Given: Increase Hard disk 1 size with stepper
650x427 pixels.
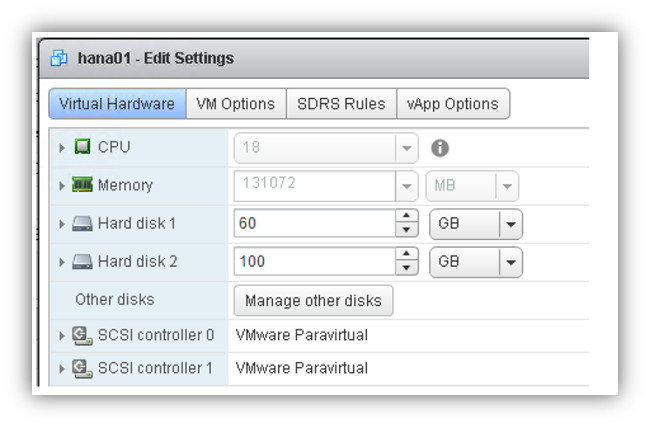Looking at the screenshot, I should pos(406,217).
